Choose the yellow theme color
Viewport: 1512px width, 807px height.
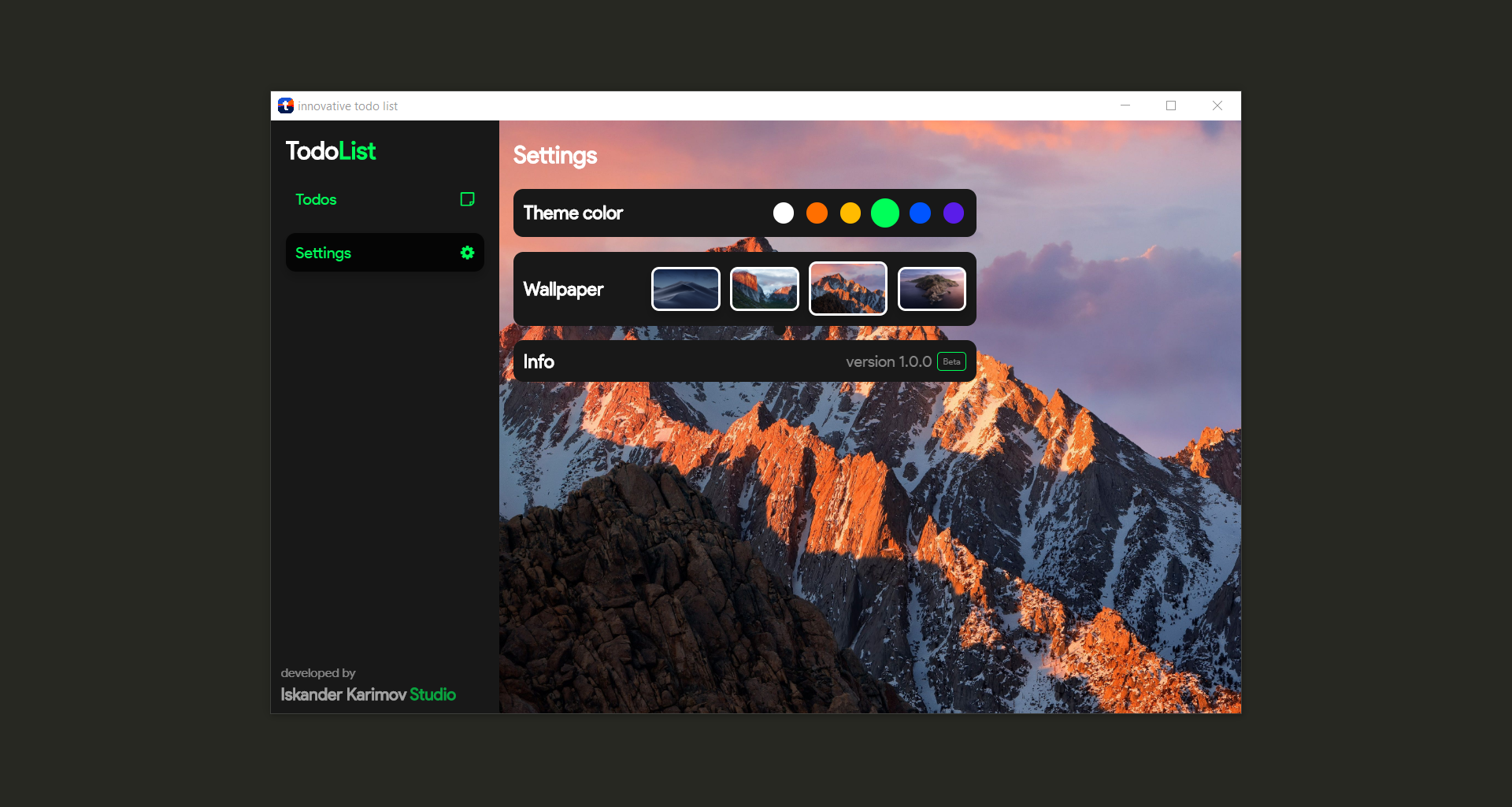coord(850,213)
